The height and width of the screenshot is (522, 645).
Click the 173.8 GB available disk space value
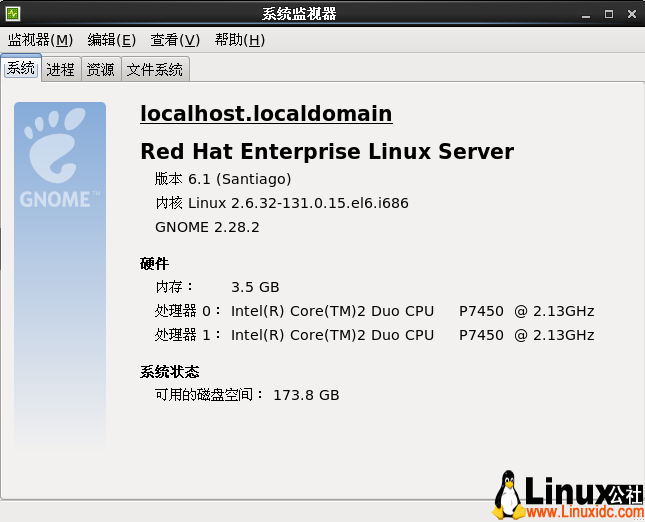pyautogui.click(x=306, y=395)
